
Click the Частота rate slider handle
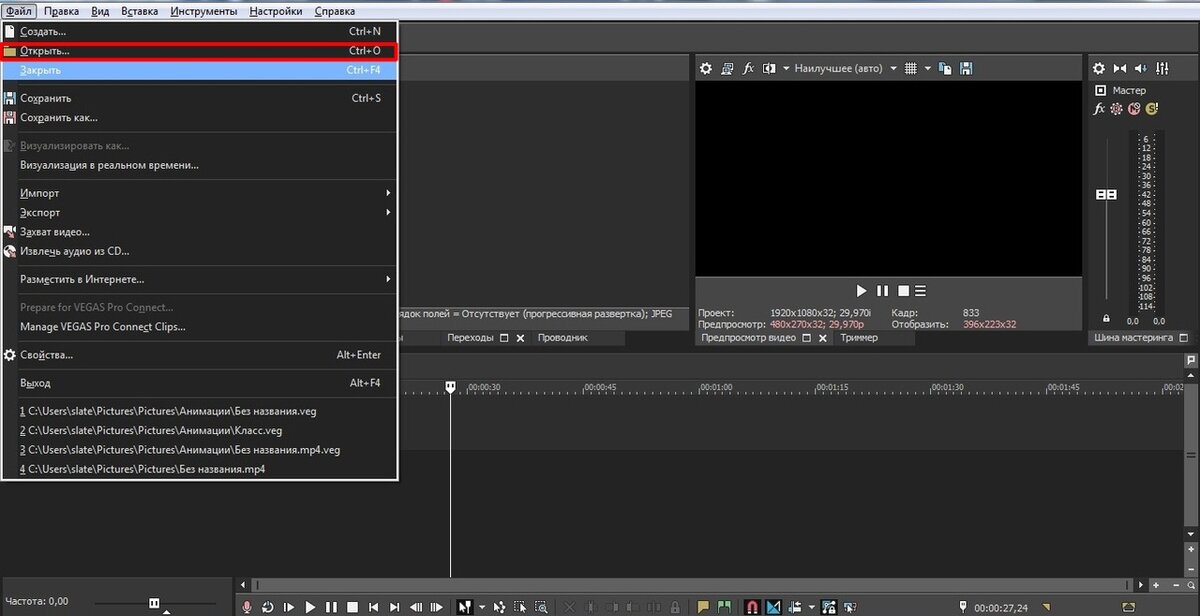[x=154, y=602]
